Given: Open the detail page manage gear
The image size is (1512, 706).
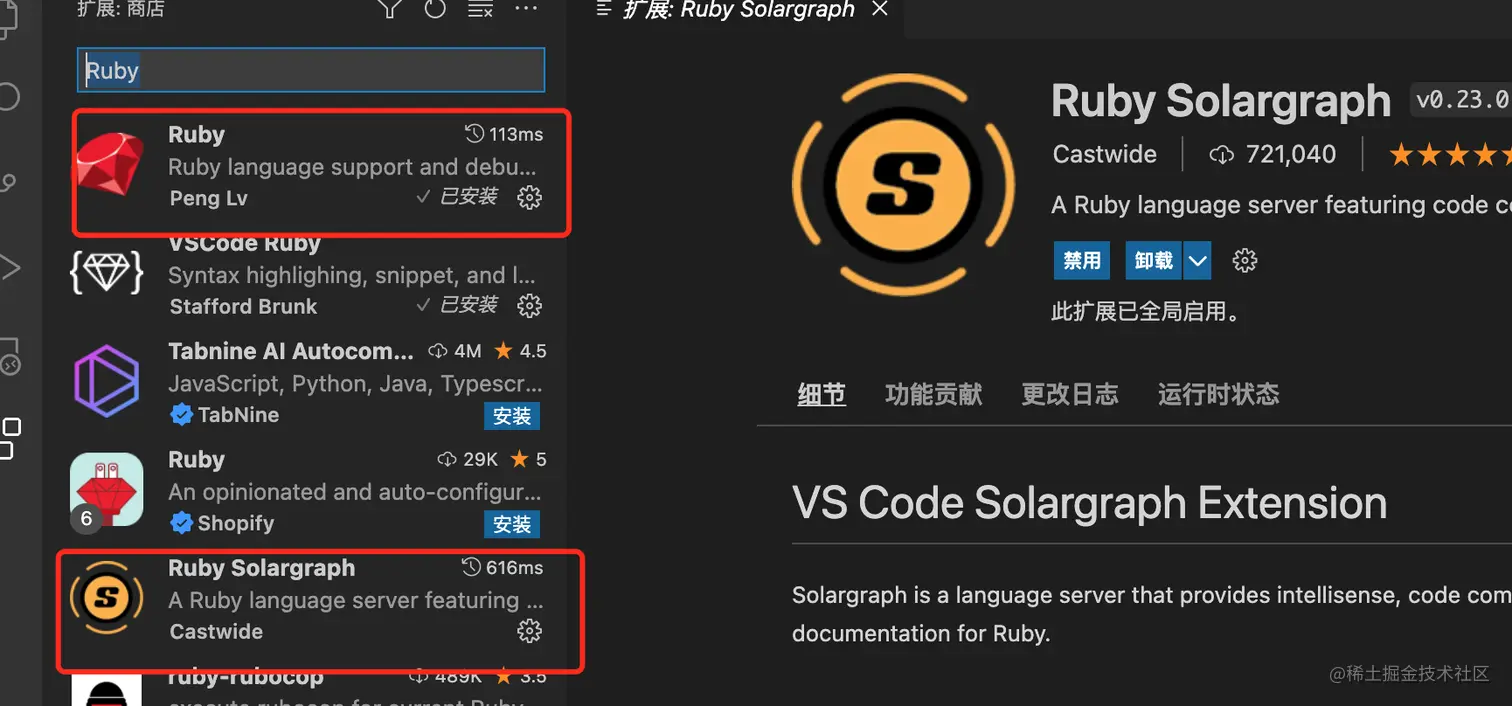Looking at the screenshot, I should [x=1245, y=261].
